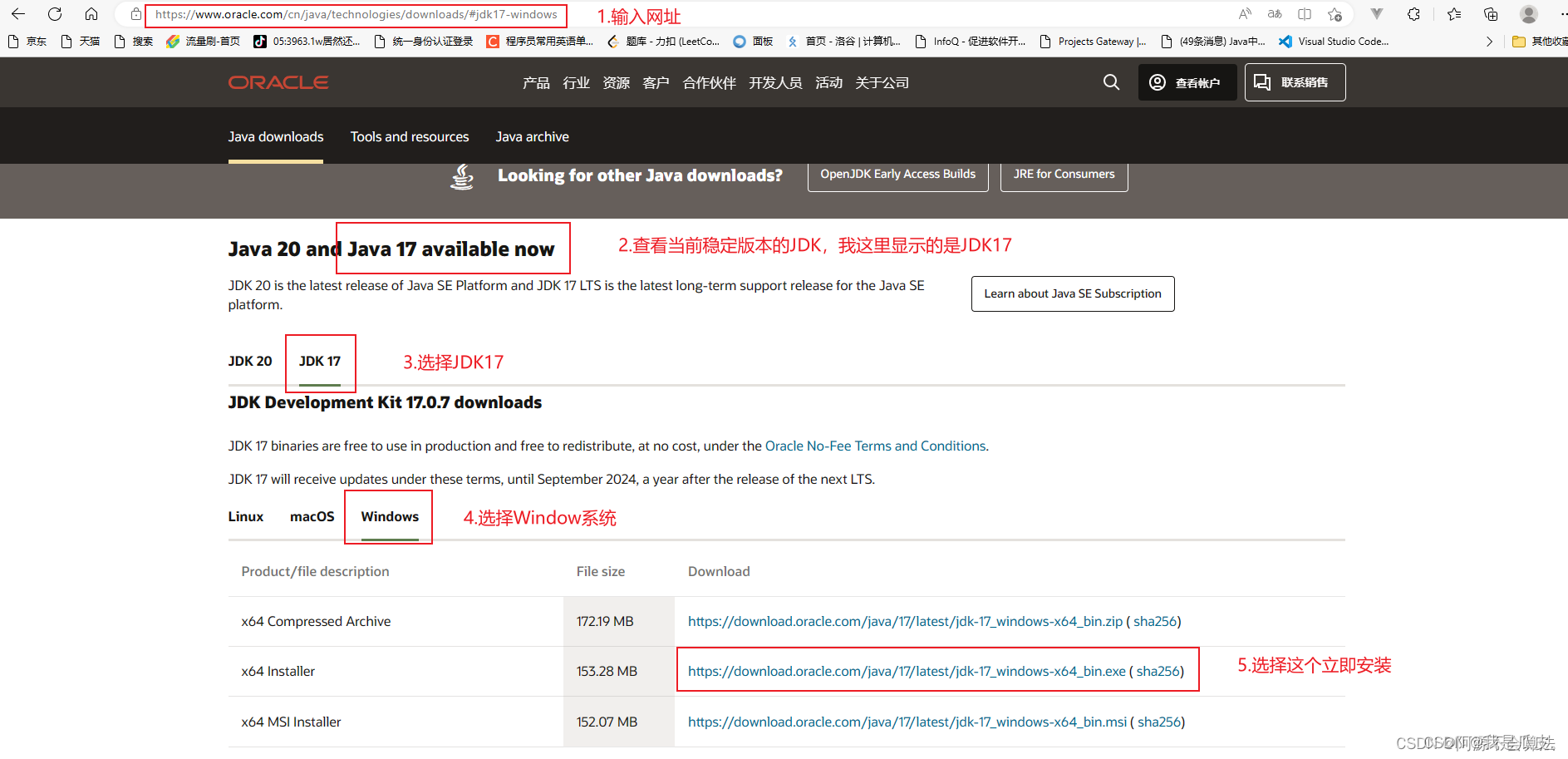Download the jdk-17_windows-x64_bin.zip link
The width and height of the screenshot is (1568, 759).
(905, 621)
